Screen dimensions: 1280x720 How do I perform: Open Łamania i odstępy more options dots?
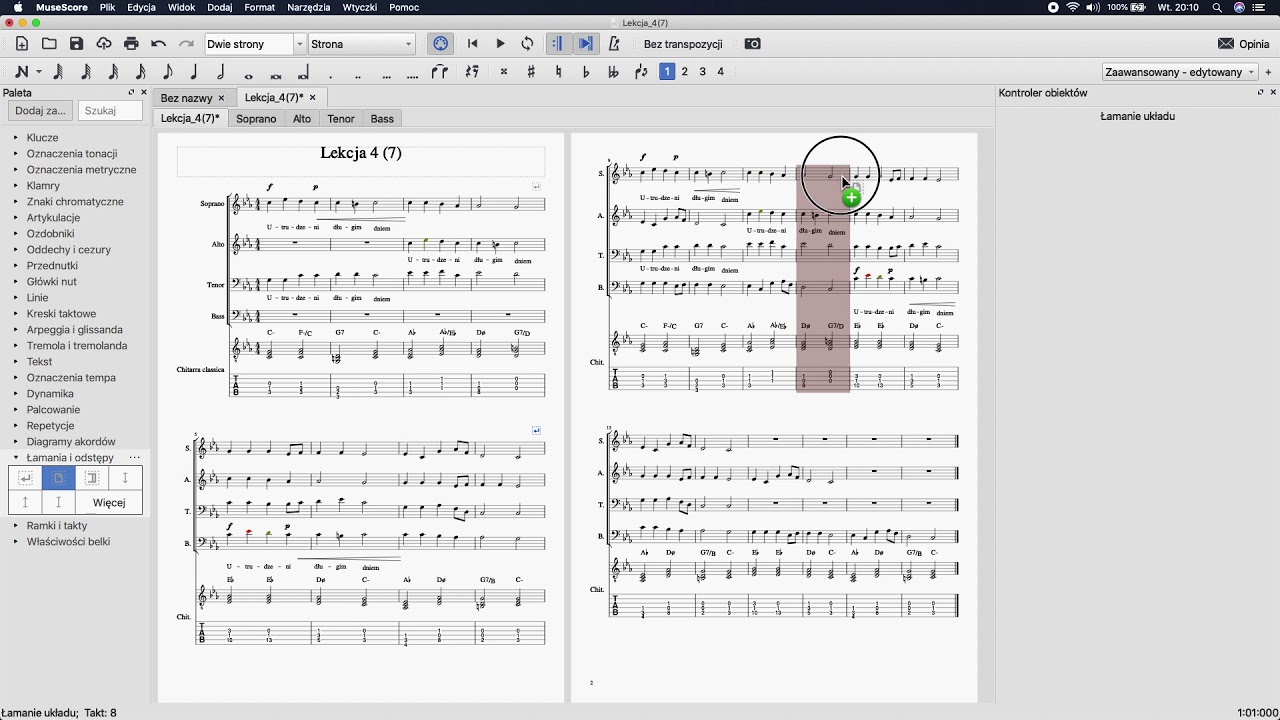click(134, 457)
